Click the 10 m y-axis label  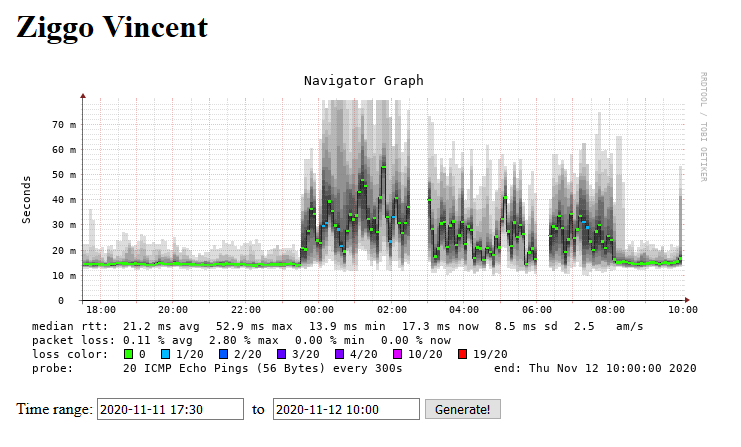click(64, 275)
